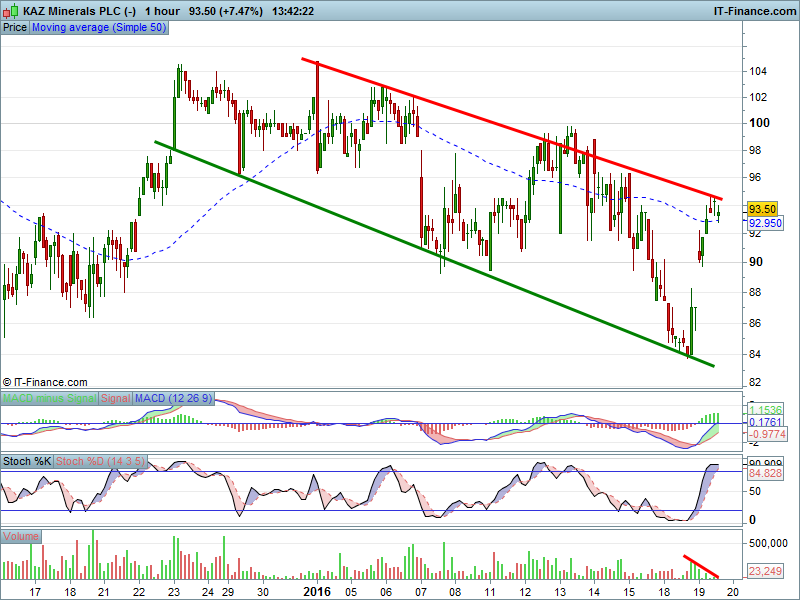Click the candlestick chart icon beside KAZ Minerals

click(x=10, y=11)
